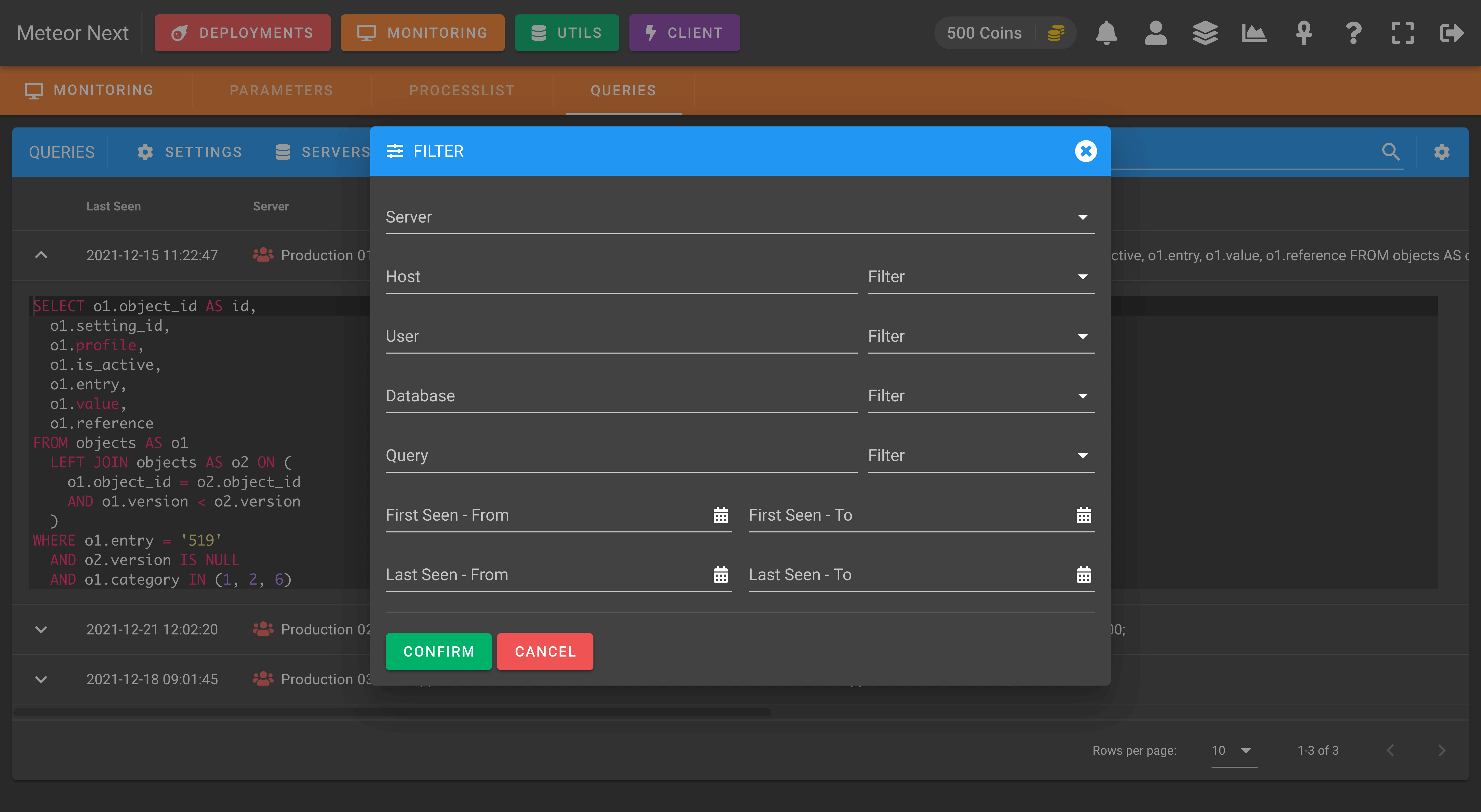Screen dimensions: 1481x812
Task: Open calendar for First Seen - To
Action: pos(1084,515)
